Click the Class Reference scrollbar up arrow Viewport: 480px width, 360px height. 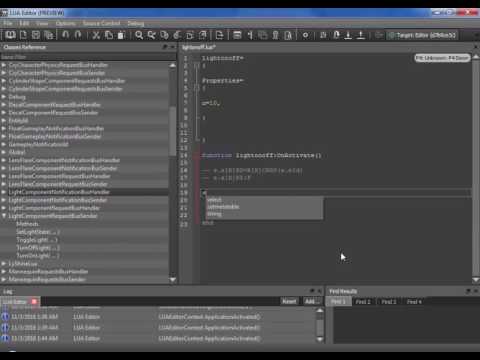point(172,65)
